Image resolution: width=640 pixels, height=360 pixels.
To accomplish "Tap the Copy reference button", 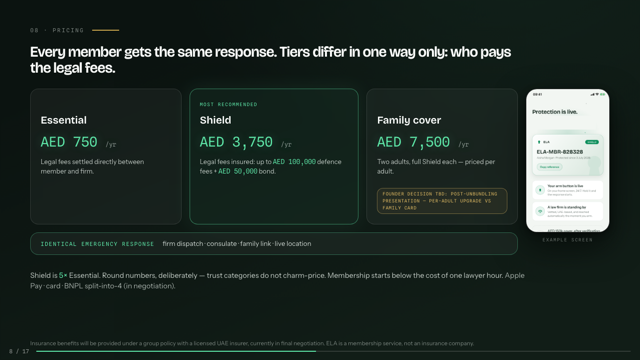I will pyautogui.click(x=549, y=167).
